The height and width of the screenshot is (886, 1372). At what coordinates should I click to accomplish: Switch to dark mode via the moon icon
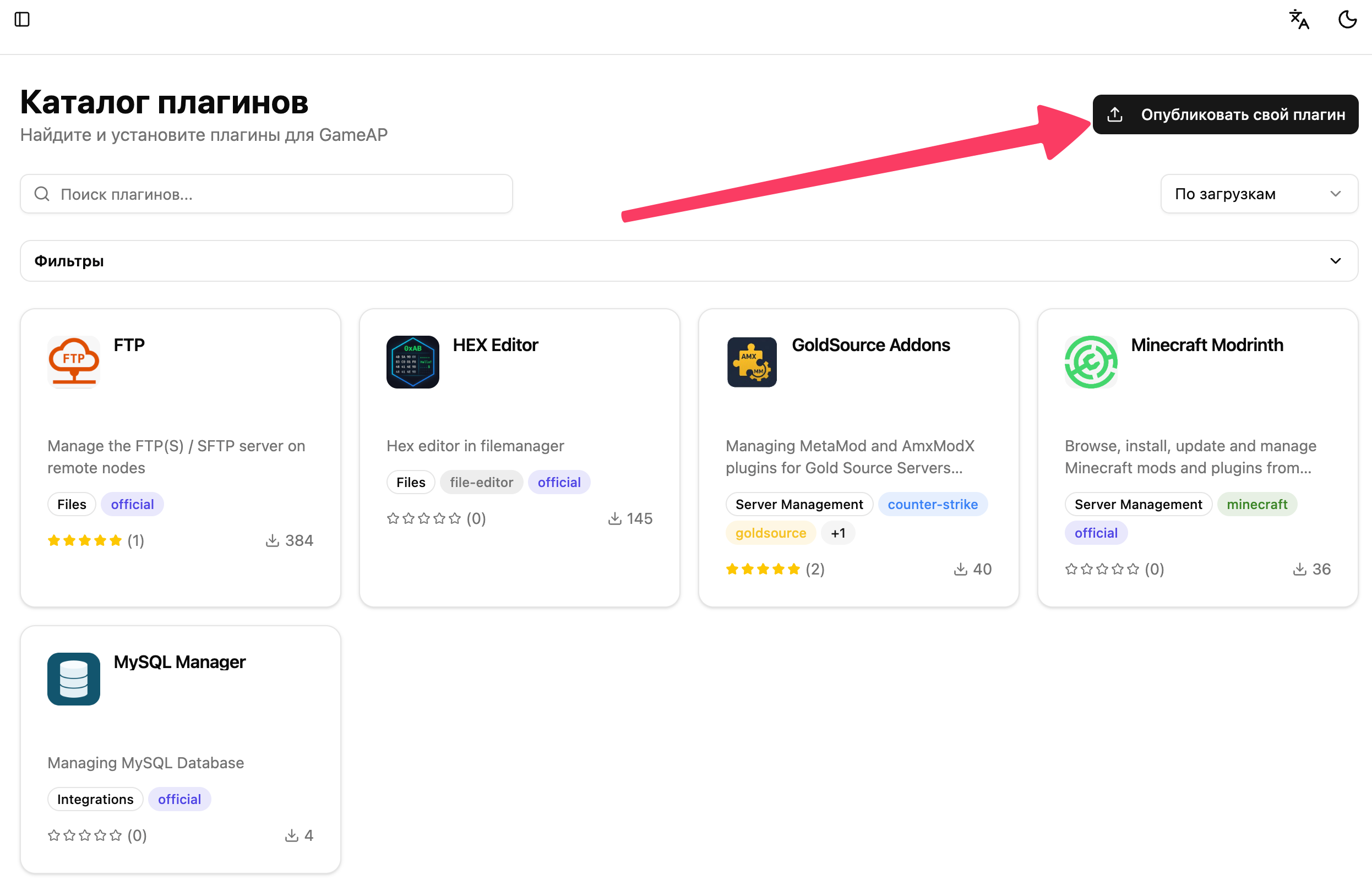[1347, 20]
